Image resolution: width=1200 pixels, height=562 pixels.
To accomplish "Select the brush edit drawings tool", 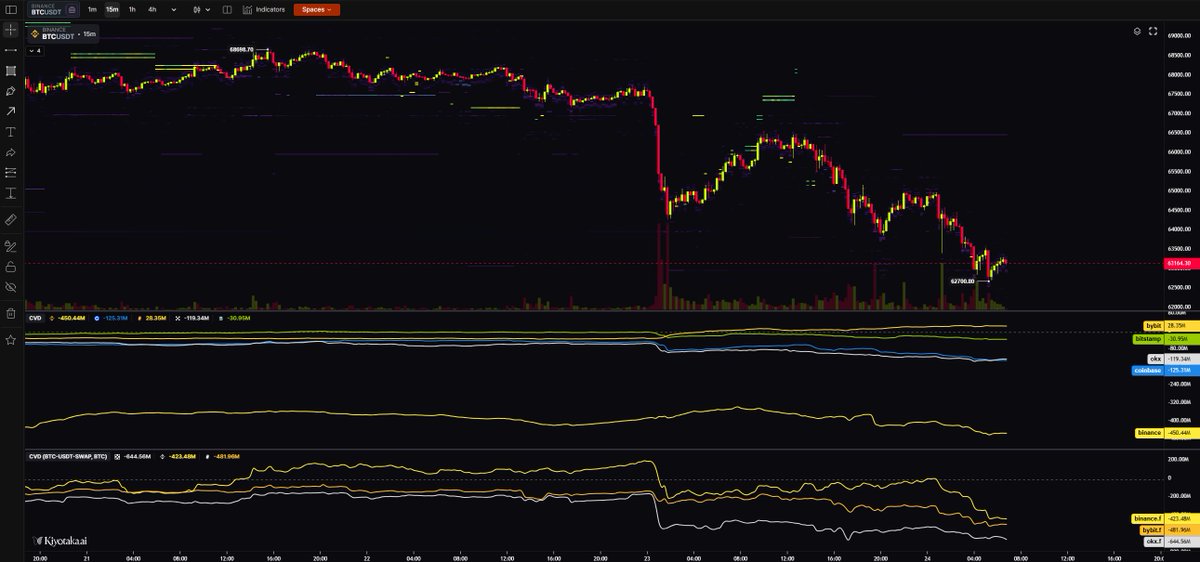I will [10, 245].
